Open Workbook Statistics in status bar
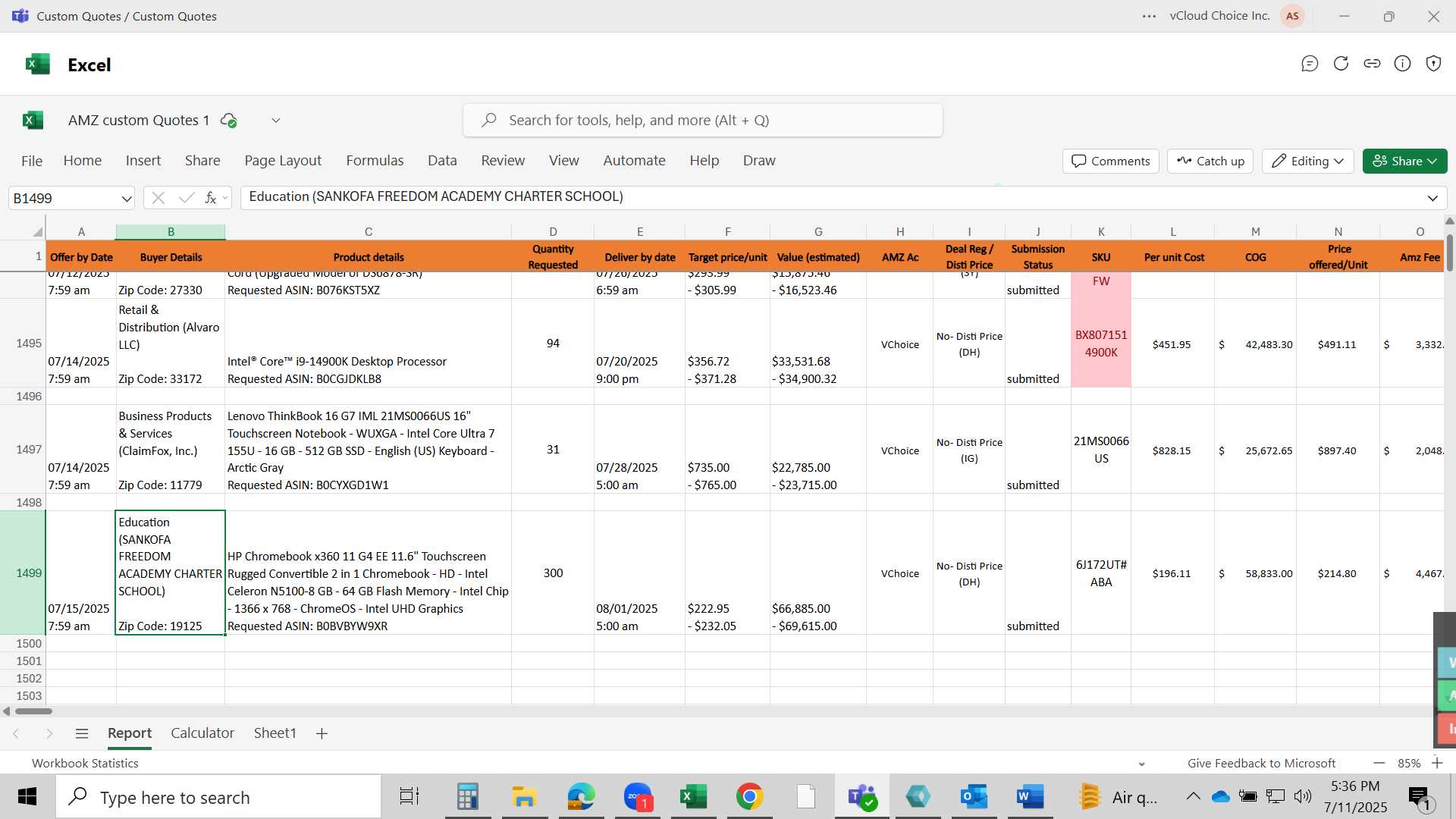Viewport: 1456px width, 819px height. coord(85,764)
